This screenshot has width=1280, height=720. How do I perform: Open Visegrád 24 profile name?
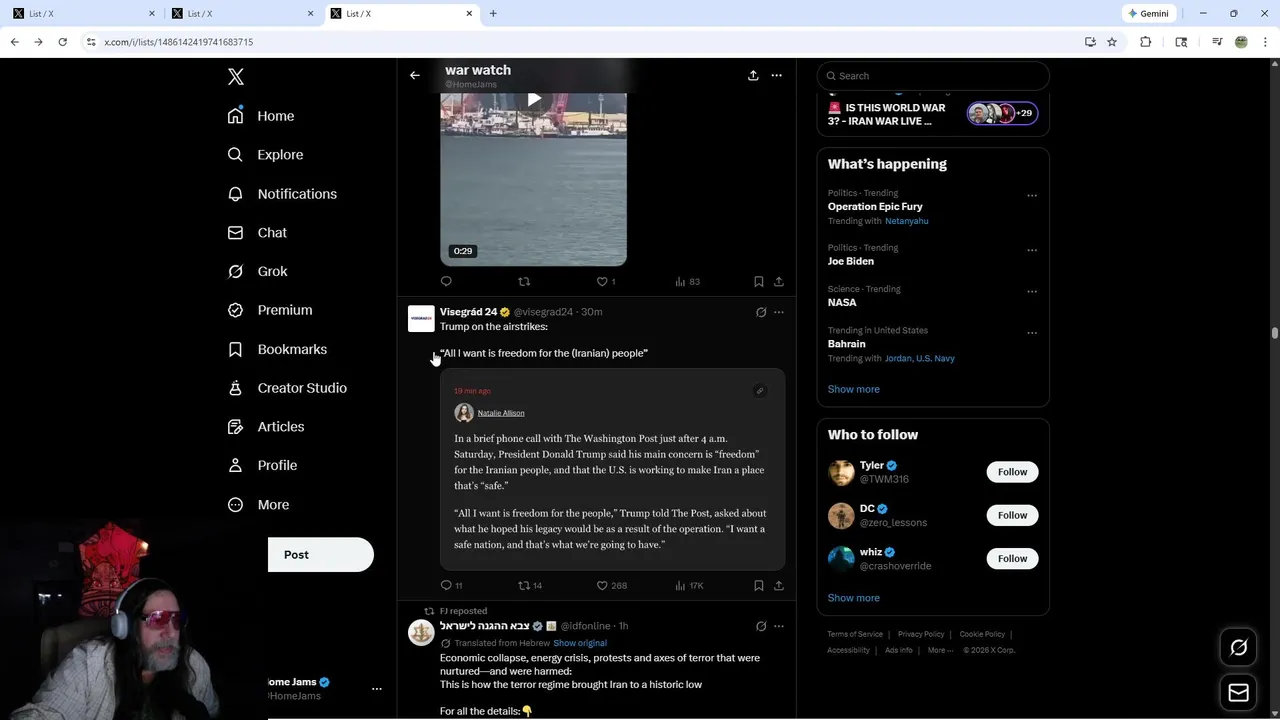468,312
